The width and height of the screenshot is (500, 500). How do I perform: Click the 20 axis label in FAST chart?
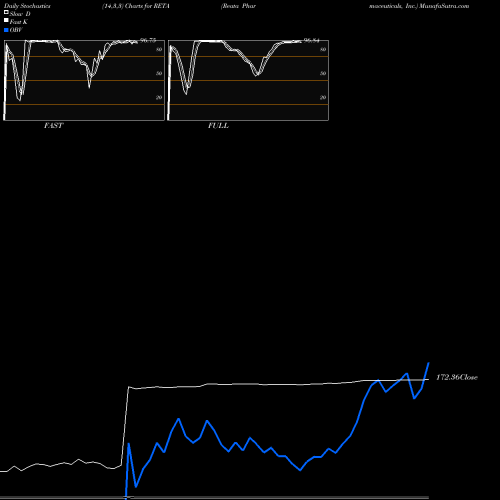[x=159, y=97]
